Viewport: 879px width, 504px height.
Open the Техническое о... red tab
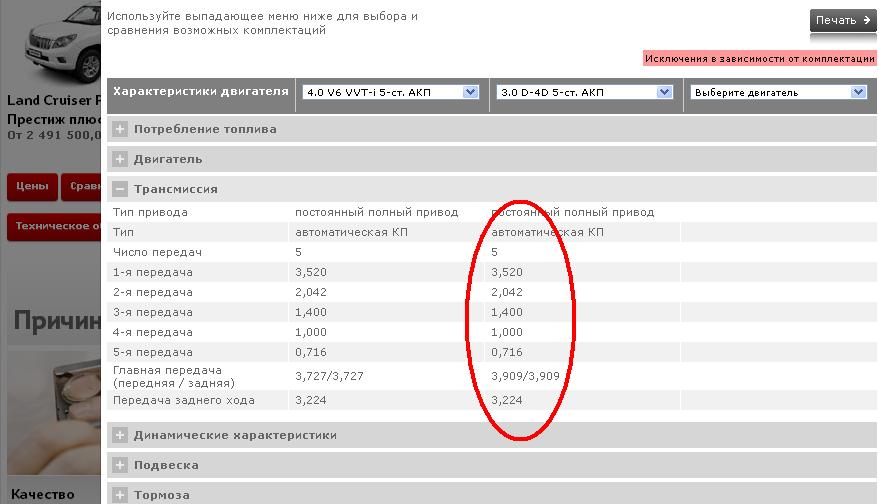pyautogui.click(x=56, y=226)
